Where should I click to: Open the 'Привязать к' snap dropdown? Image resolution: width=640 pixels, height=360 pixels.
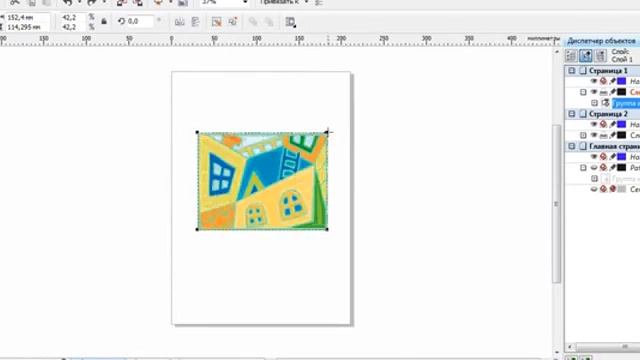[x=307, y=2]
